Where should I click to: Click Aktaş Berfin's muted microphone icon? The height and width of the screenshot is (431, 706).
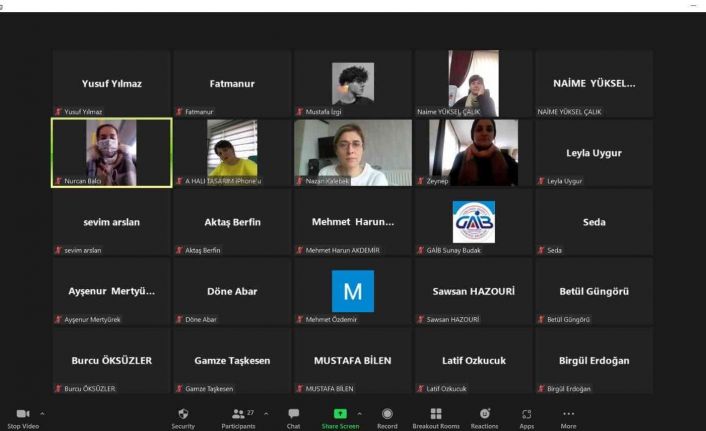click(179, 250)
